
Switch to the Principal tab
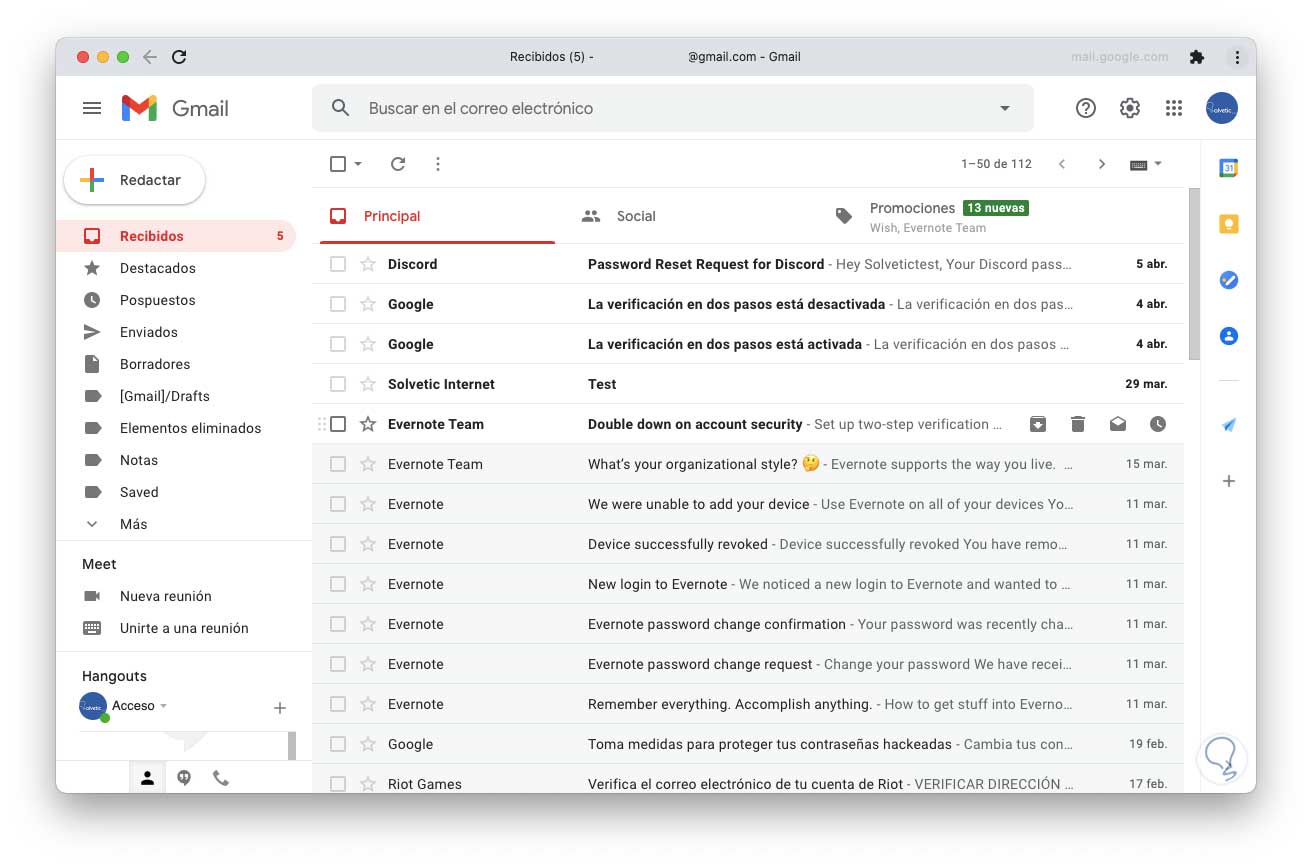point(437,216)
